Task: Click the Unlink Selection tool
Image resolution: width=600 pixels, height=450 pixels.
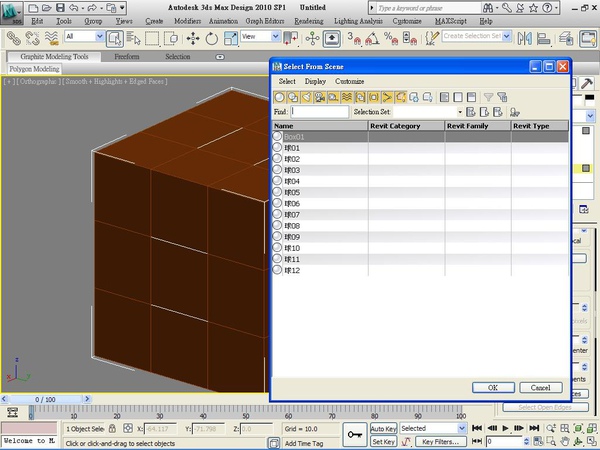Action: (x=33, y=38)
